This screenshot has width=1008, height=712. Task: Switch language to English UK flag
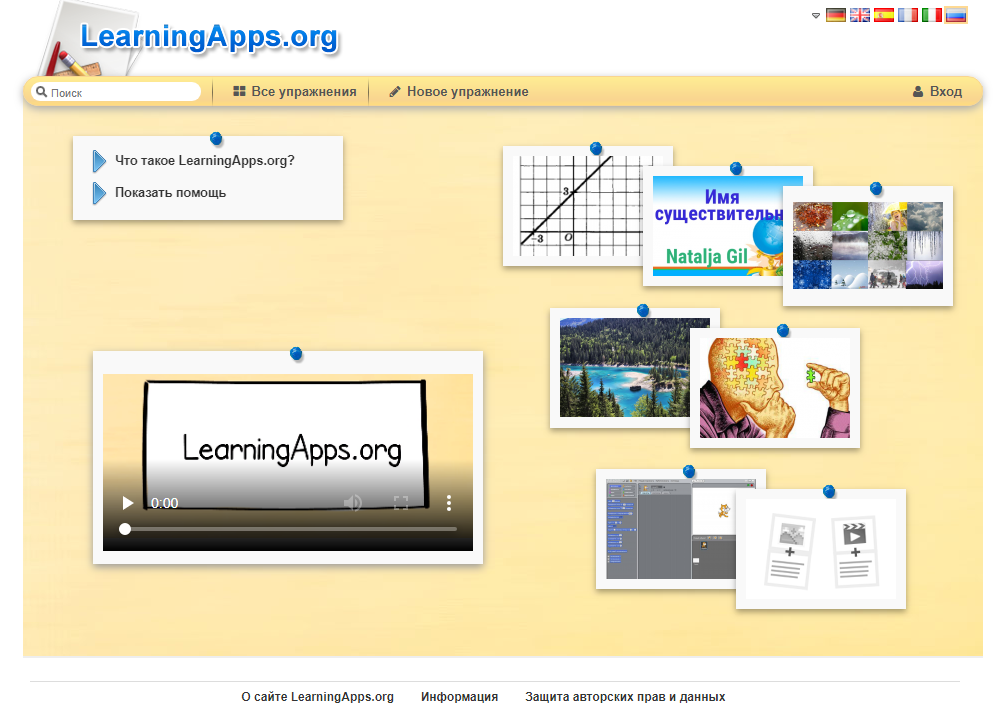coord(860,15)
